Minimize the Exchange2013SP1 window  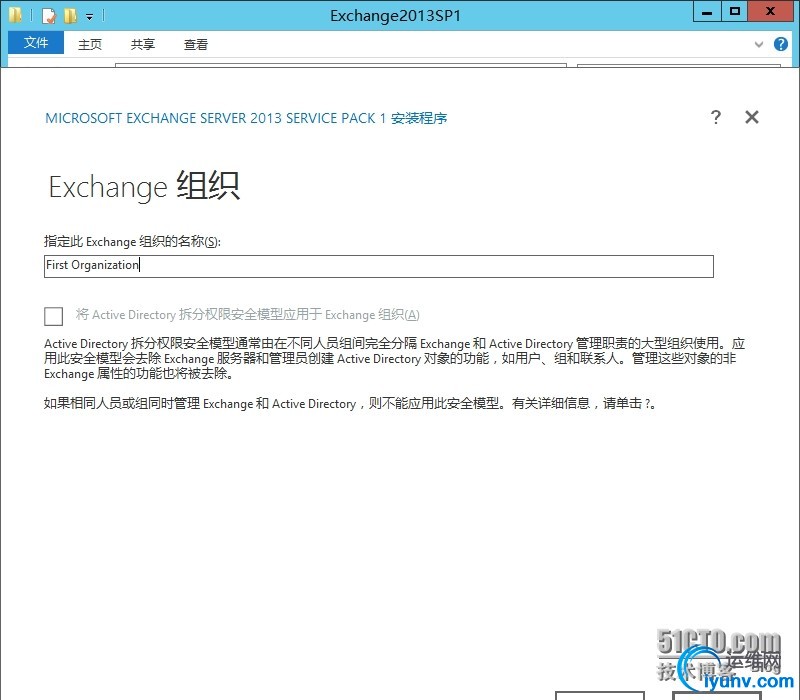707,11
